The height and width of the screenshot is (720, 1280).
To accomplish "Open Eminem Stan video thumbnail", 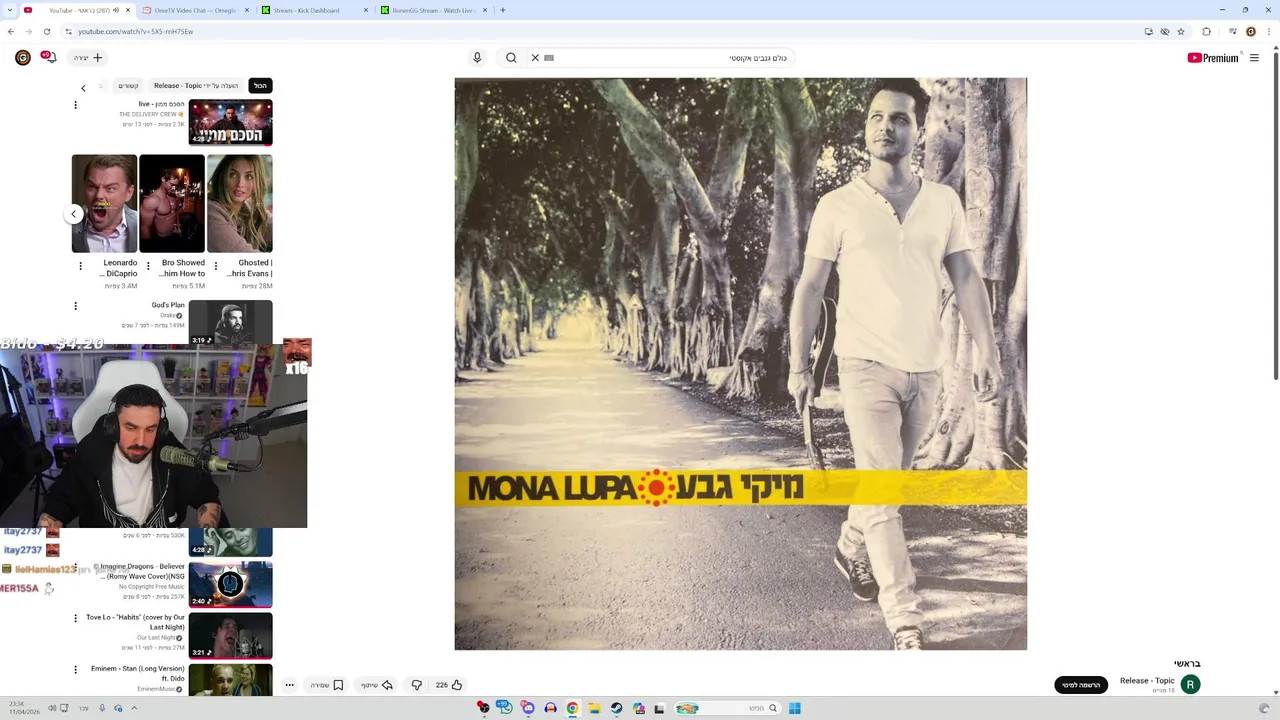I will pyautogui.click(x=230, y=680).
